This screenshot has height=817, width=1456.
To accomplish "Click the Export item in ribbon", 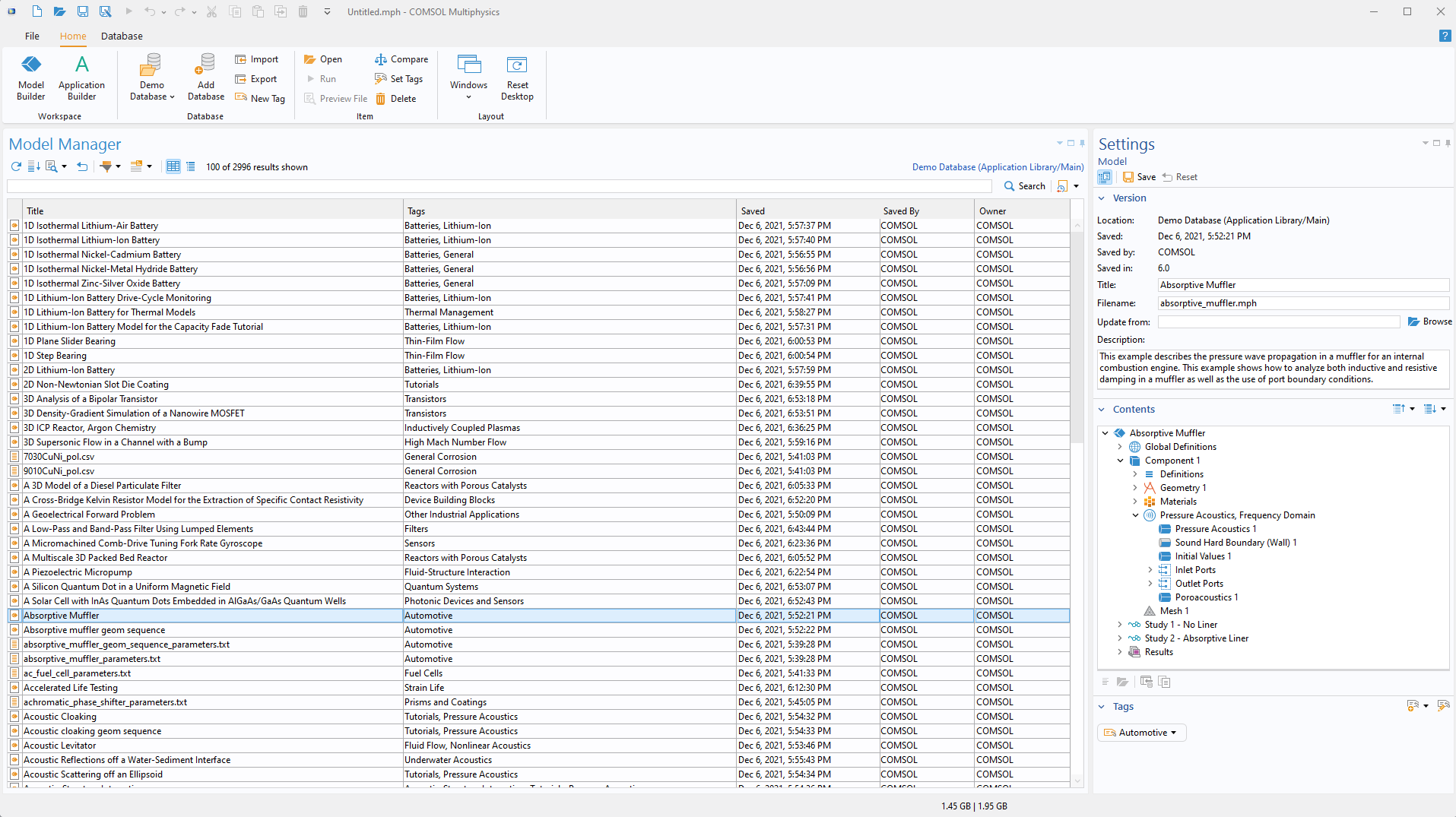I will tap(256, 79).
